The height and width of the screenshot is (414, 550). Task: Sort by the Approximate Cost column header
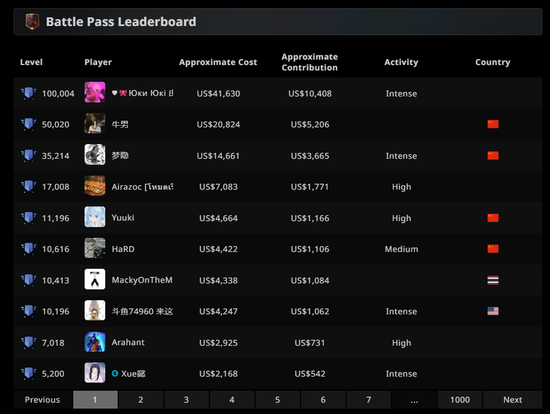pos(218,62)
